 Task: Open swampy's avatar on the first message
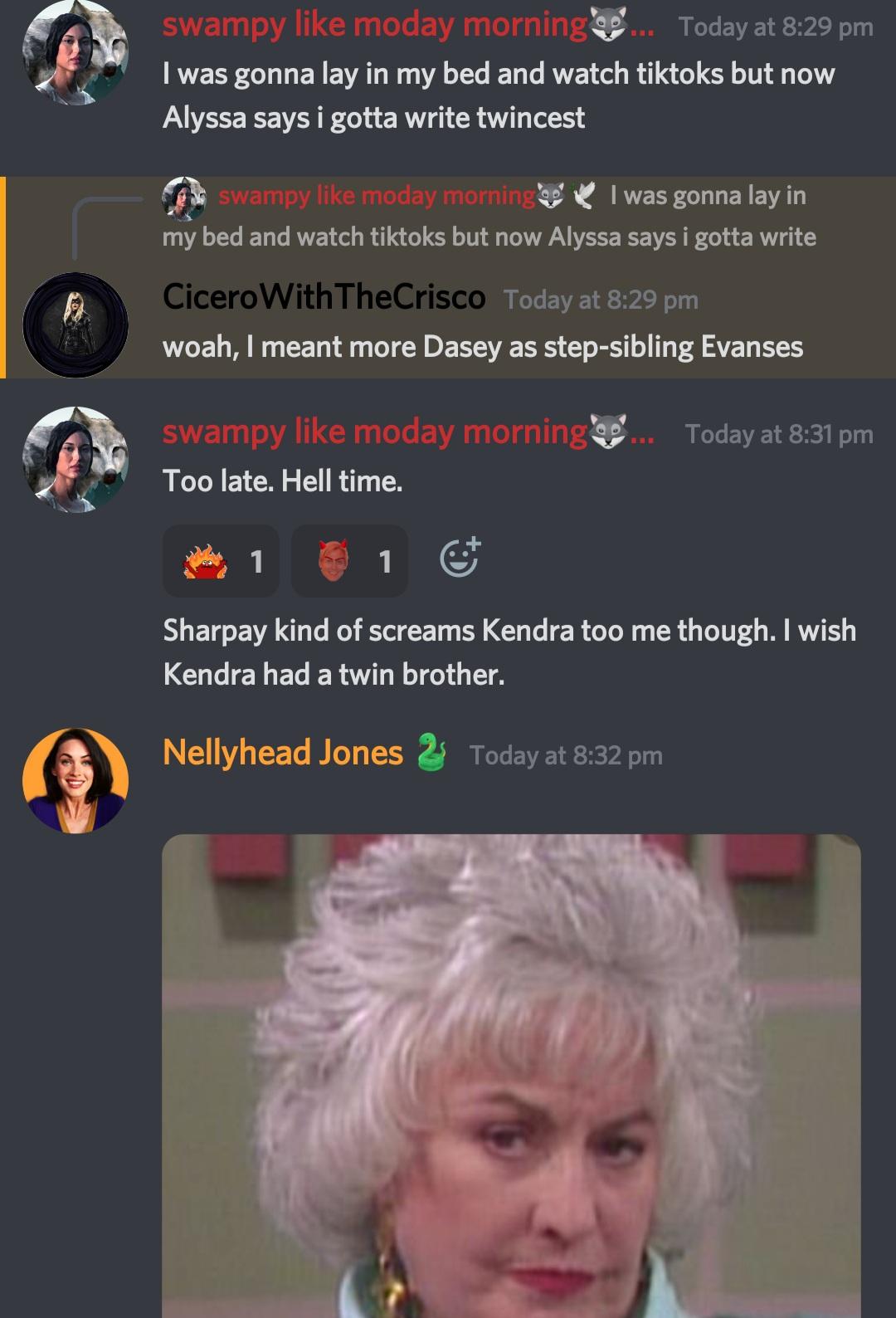click(75, 52)
